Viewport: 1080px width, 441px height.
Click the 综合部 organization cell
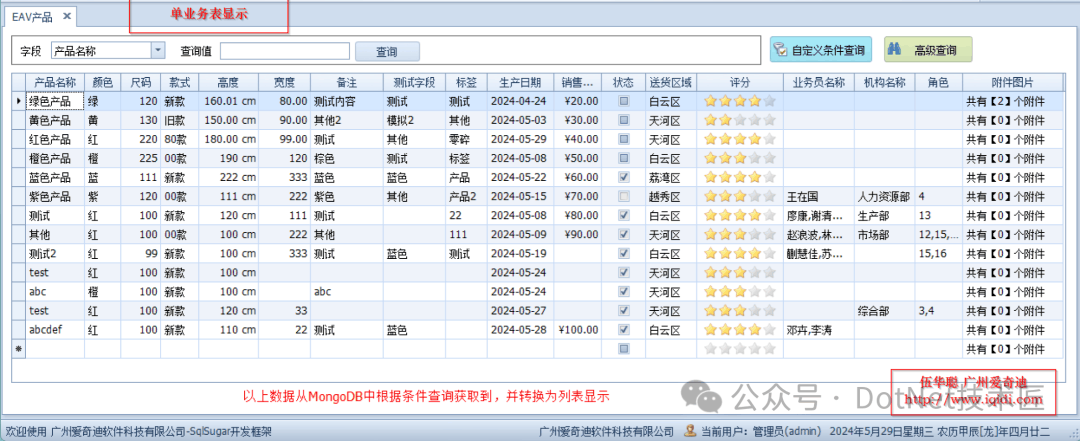(x=885, y=311)
